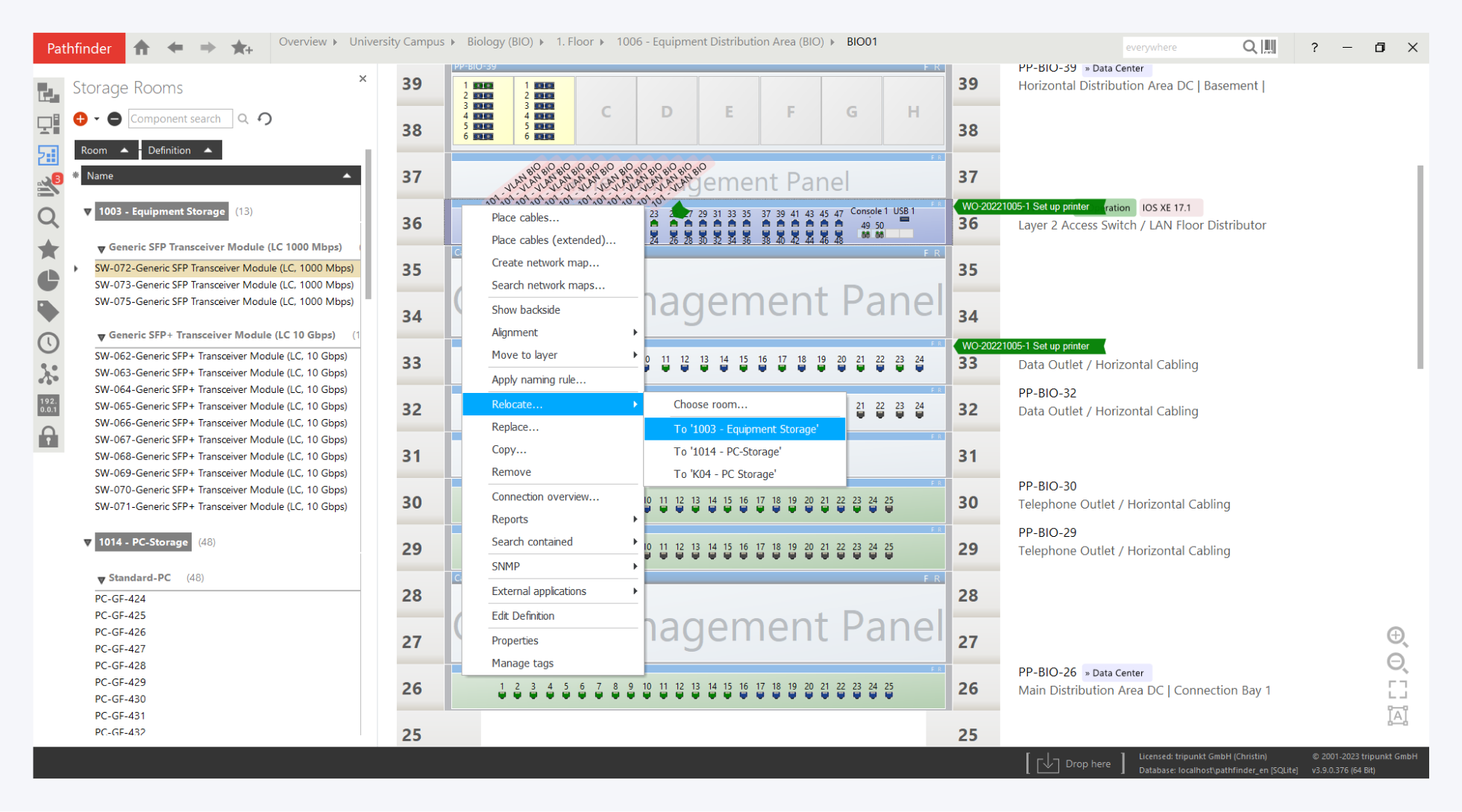1462x812 pixels.
Task: Click the red add component button
Action: tap(81, 119)
